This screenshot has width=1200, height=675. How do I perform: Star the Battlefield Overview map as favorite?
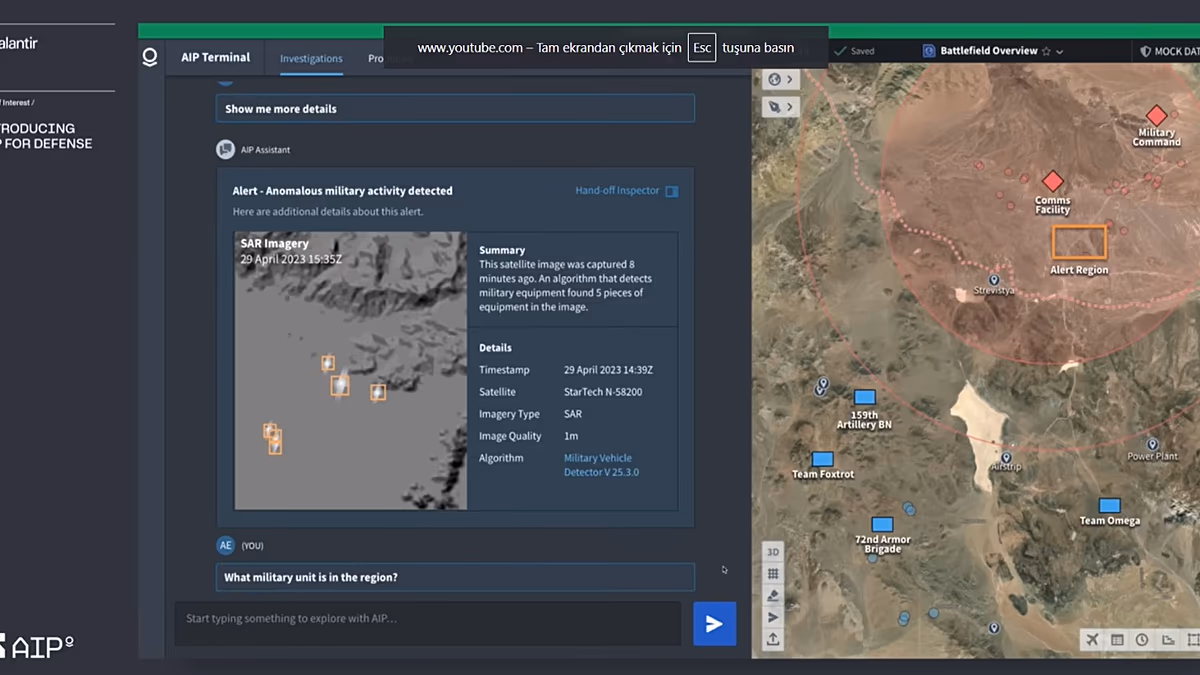click(x=1046, y=51)
